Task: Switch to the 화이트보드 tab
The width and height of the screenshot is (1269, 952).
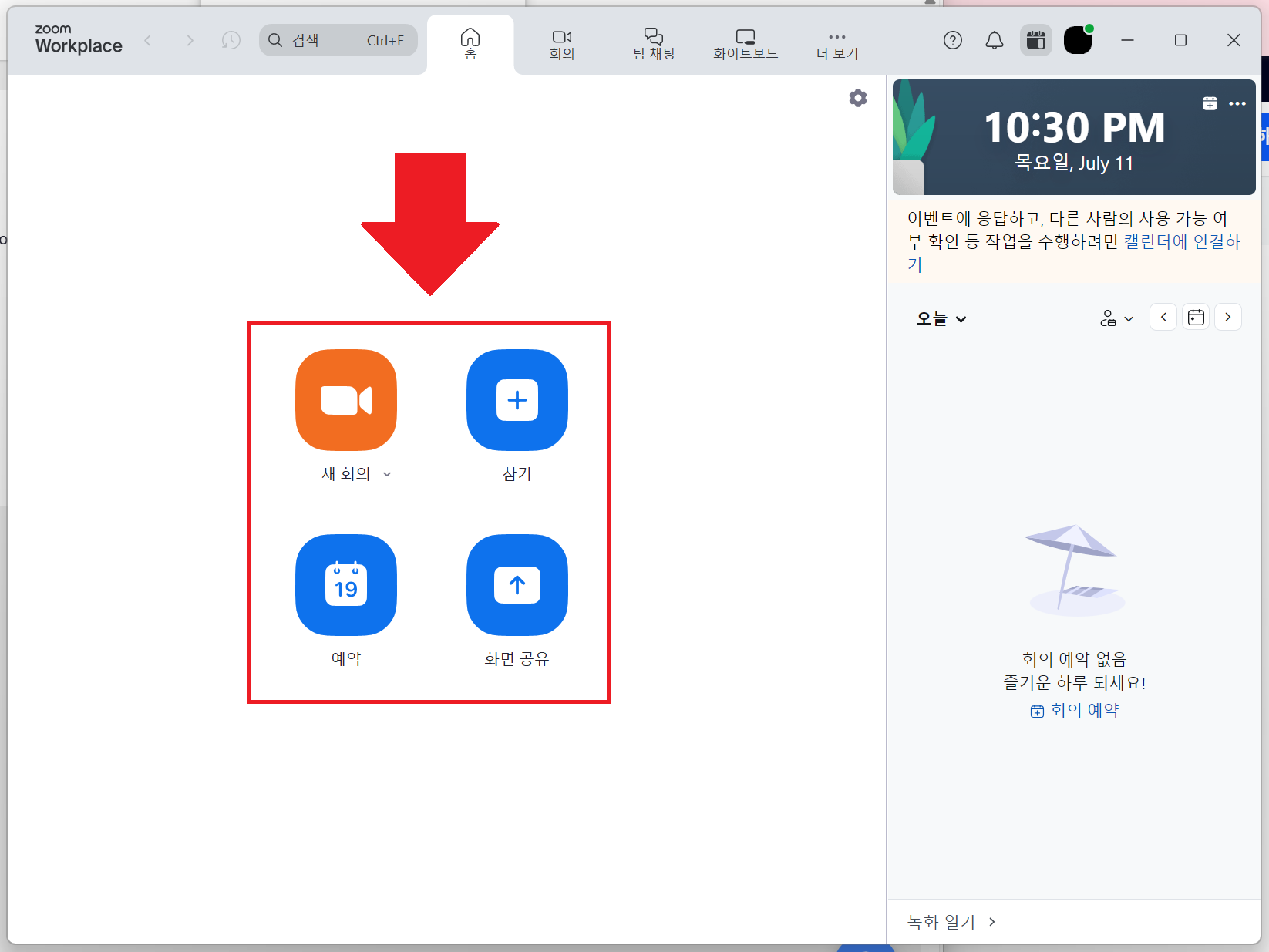Action: pos(745,44)
